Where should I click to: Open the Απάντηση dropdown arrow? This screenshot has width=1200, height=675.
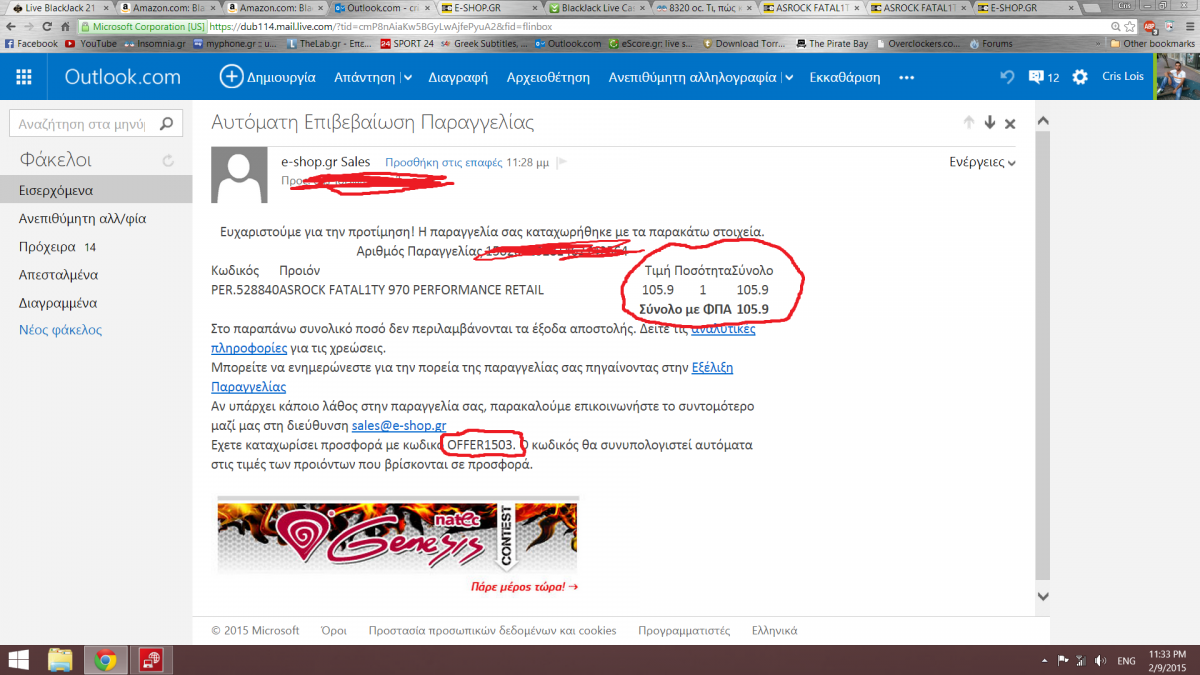pyautogui.click(x=408, y=78)
